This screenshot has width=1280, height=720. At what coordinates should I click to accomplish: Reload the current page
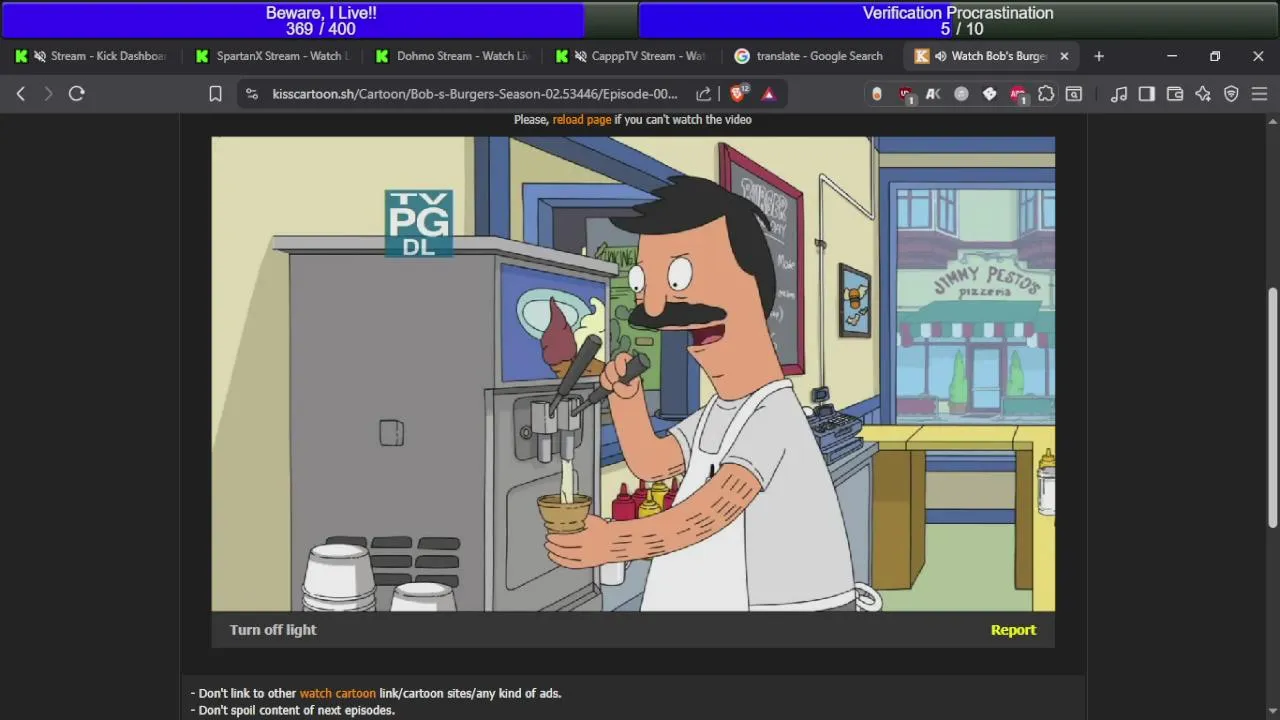(x=77, y=94)
